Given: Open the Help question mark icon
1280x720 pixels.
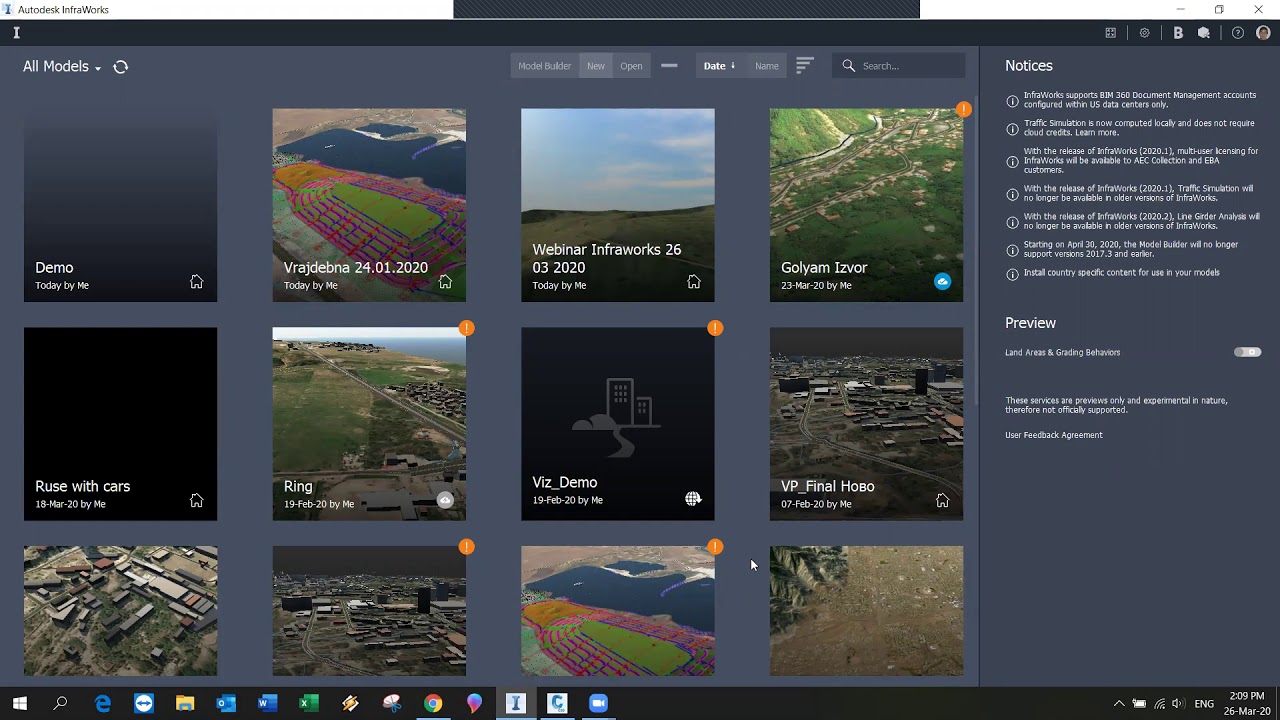Looking at the screenshot, I should pyautogui.click(x=1238, y=33).
